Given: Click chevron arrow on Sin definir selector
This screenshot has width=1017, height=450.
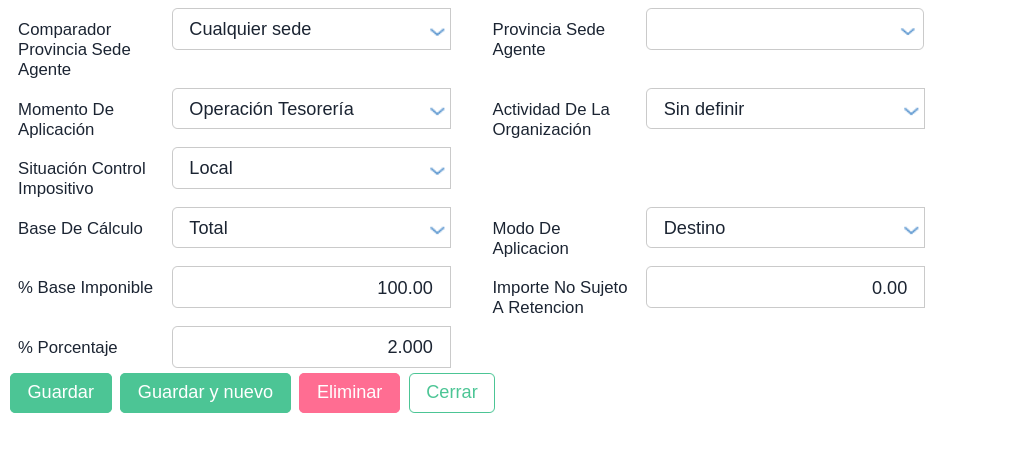Looking at the screenshot, I should coord(911,111).
